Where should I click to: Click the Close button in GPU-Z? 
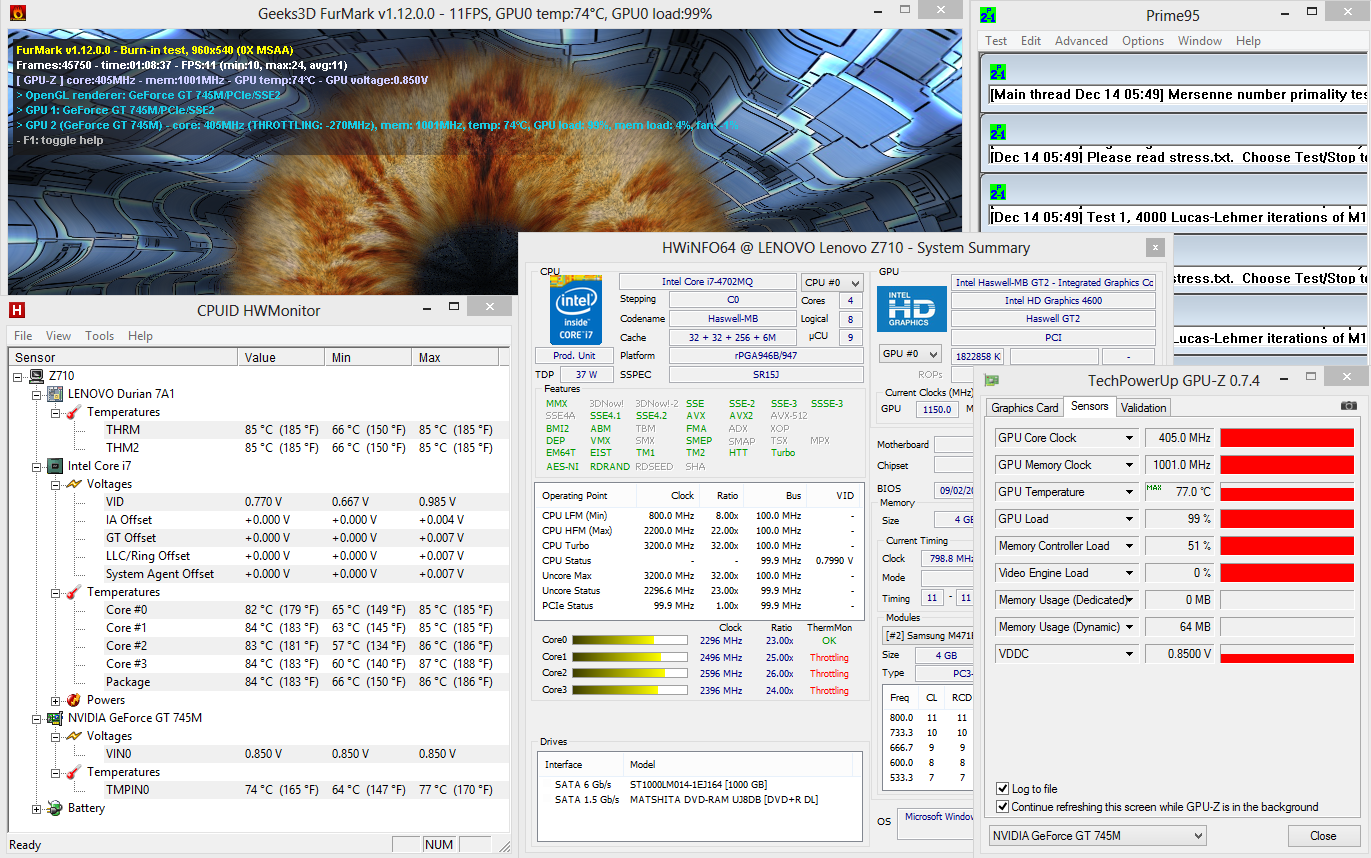click(x=1323, y=836)
